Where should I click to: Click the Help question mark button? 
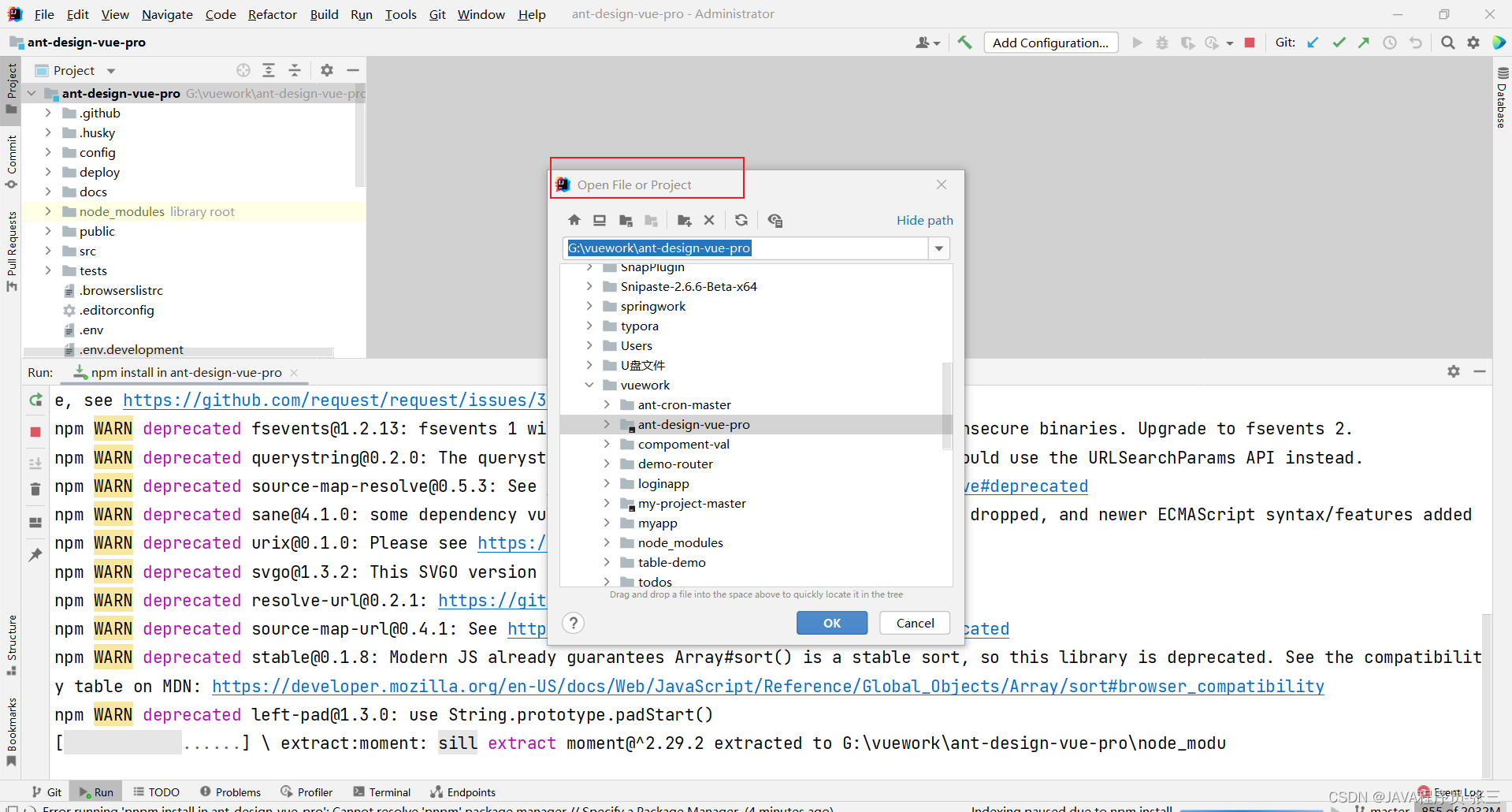574,623
